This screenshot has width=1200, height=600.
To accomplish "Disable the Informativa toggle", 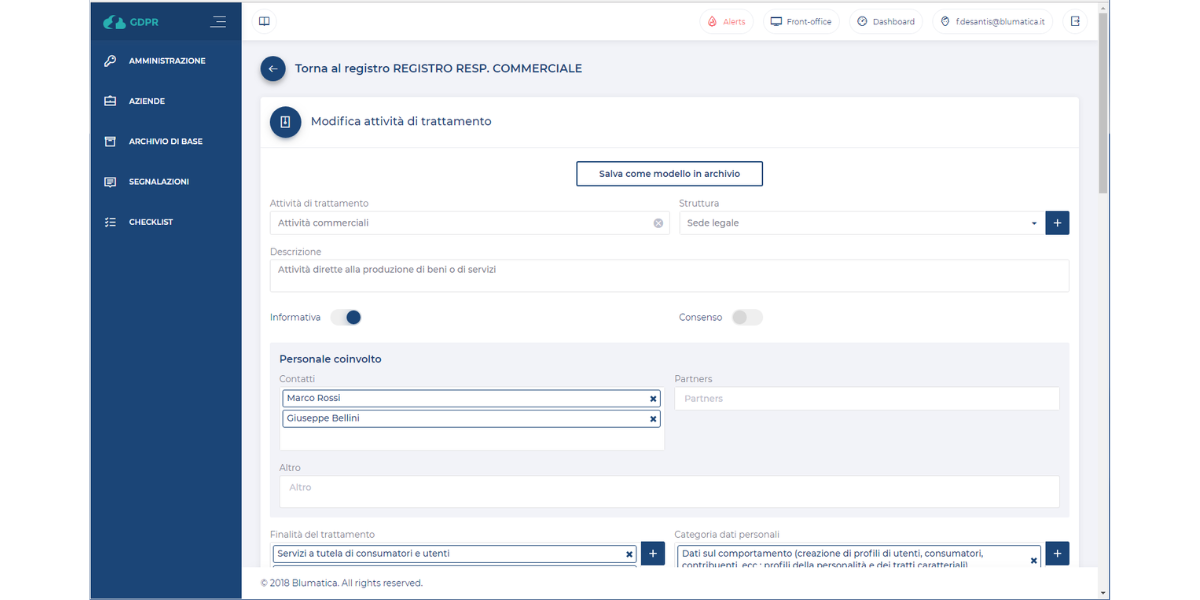I will tap(346, 317).
